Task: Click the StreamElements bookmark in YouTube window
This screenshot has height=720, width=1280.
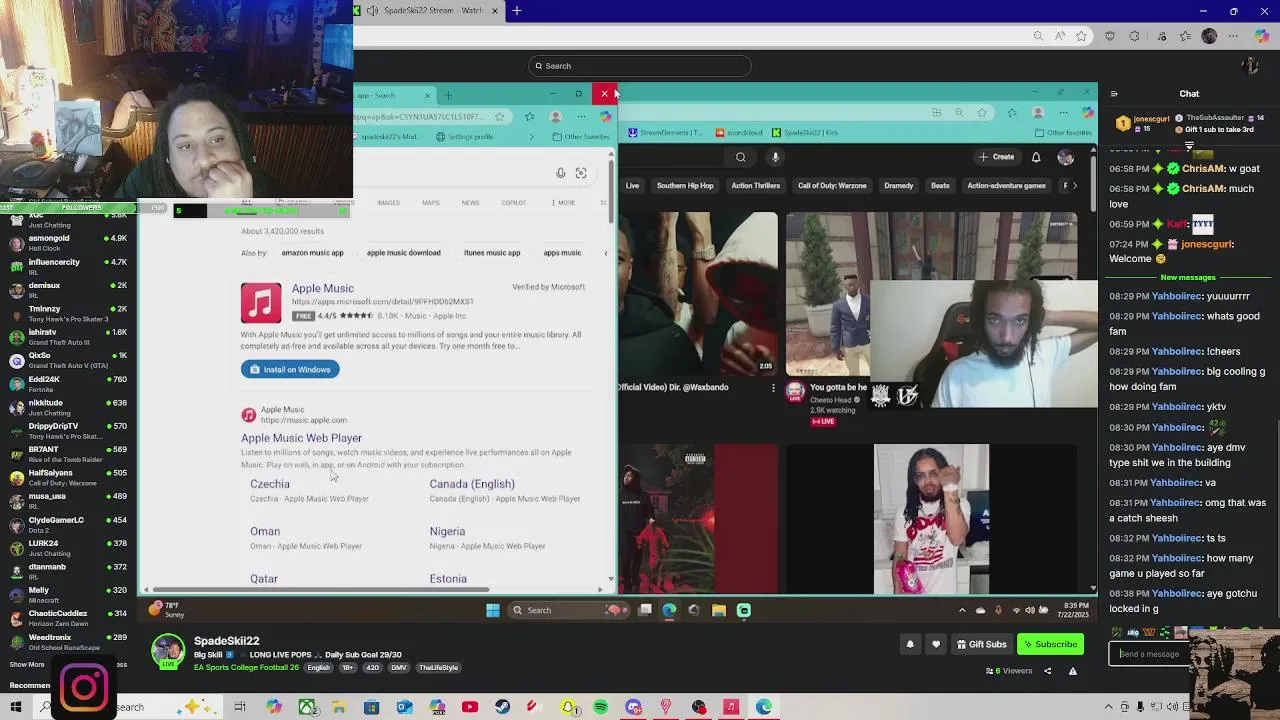Action: coord(664,132)
